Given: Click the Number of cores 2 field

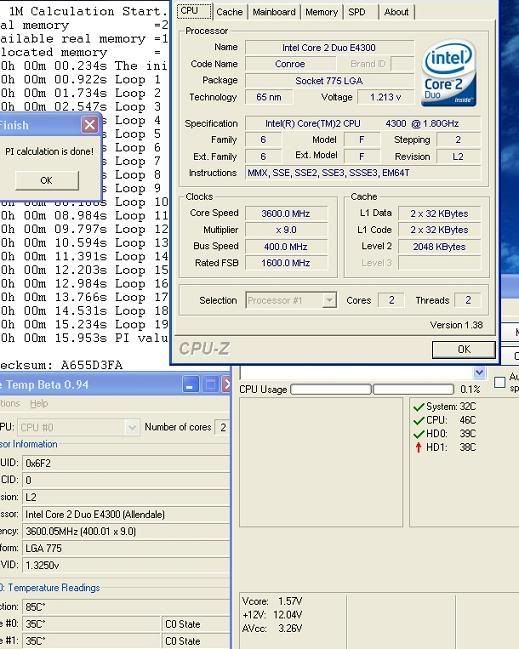Looking at the screenshot, I should [223, 427].
